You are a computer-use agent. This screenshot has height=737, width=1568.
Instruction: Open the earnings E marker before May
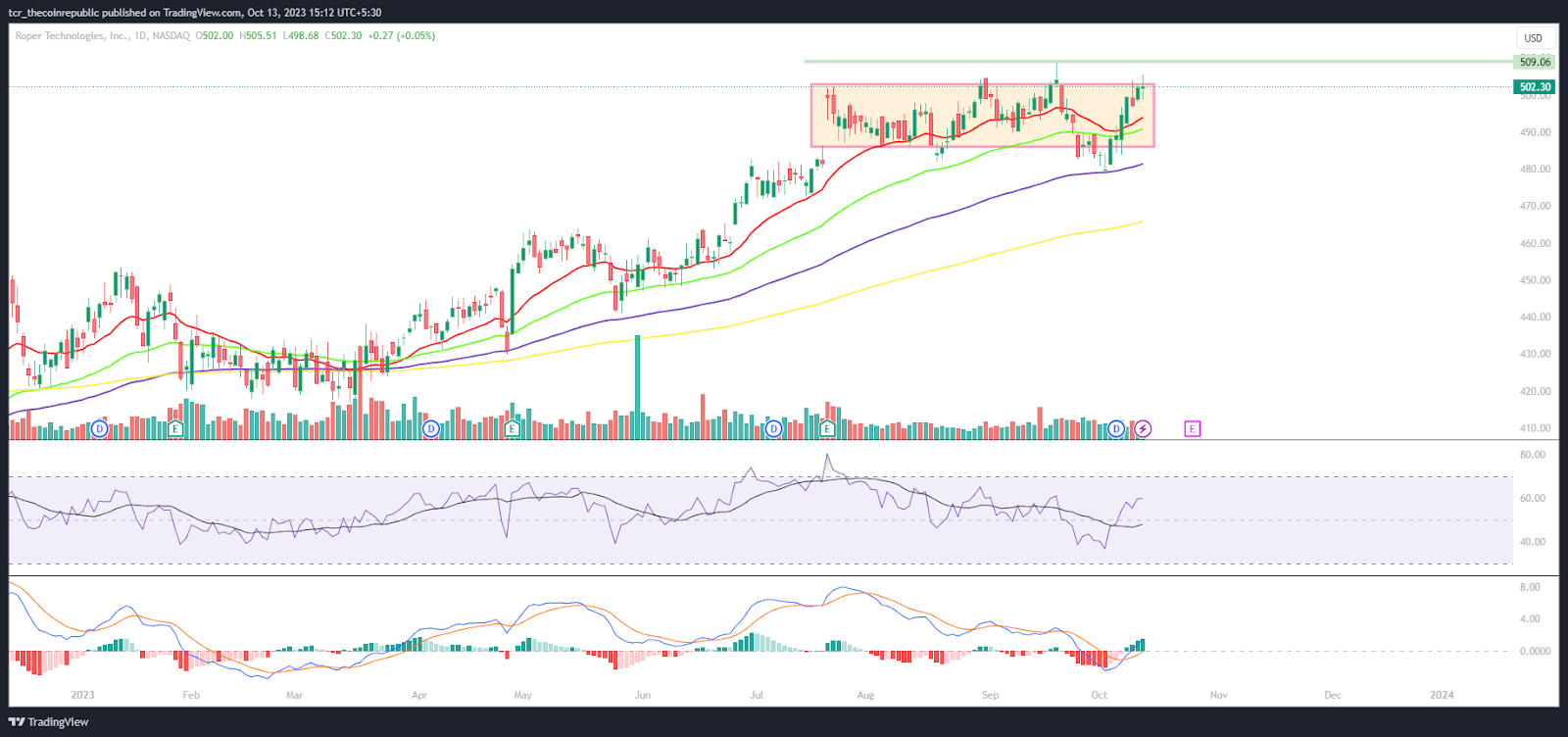512,428
